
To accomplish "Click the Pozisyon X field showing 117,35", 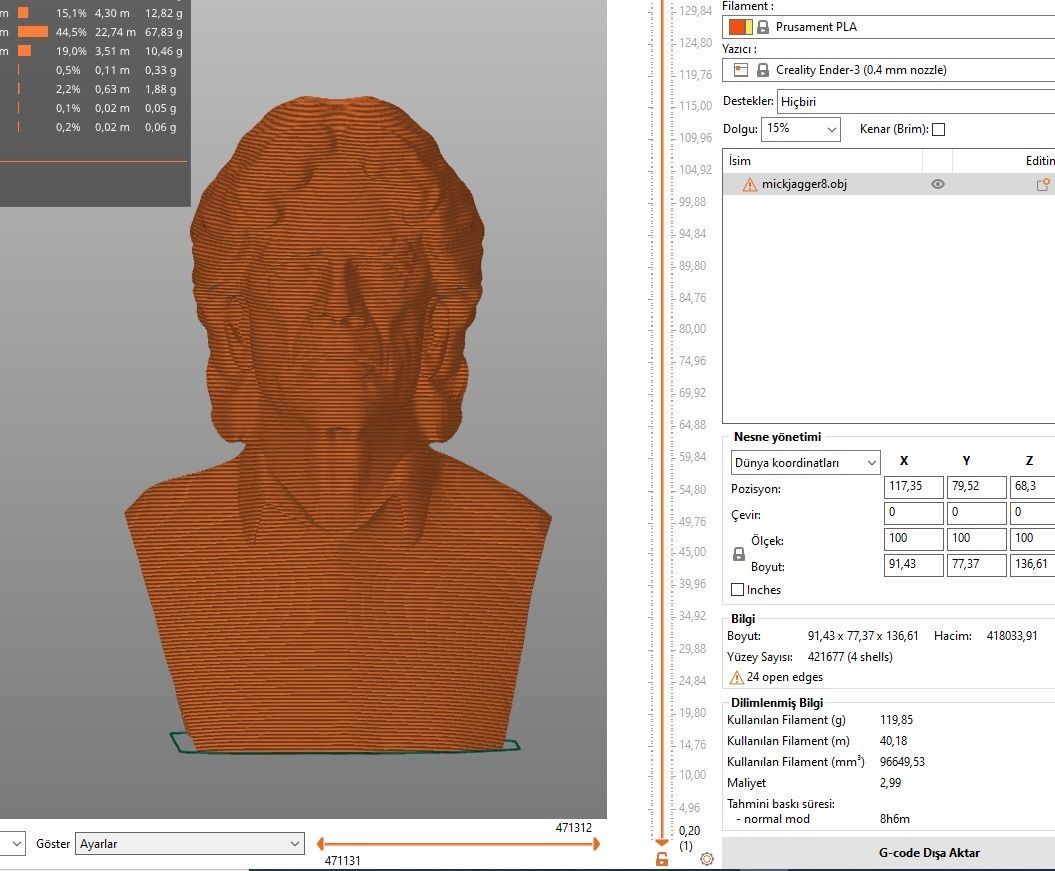I will [x=914, y=487].
